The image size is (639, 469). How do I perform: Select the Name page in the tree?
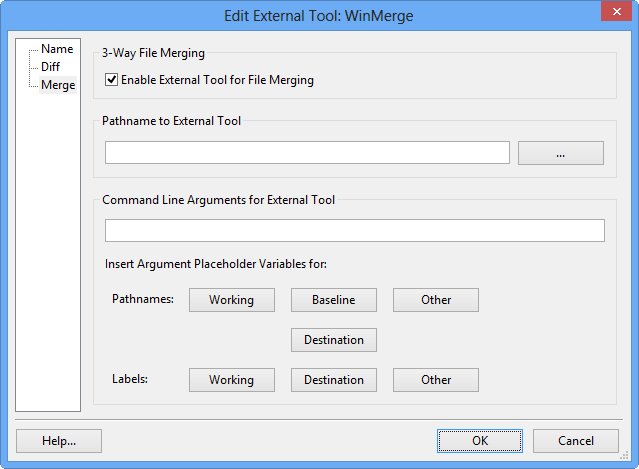[x=57, y=49]
